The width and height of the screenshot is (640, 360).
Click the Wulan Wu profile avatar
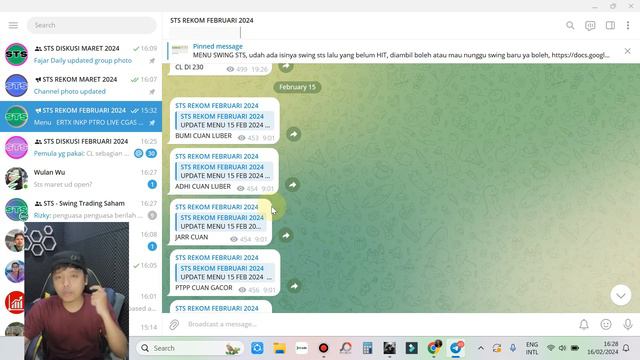coord(16,178)
